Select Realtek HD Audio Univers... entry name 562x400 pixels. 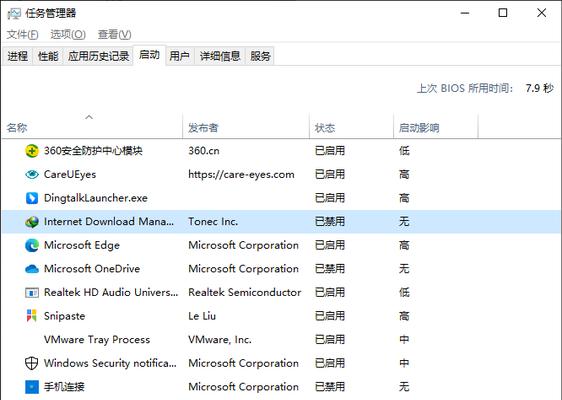[x=111, y=292]
